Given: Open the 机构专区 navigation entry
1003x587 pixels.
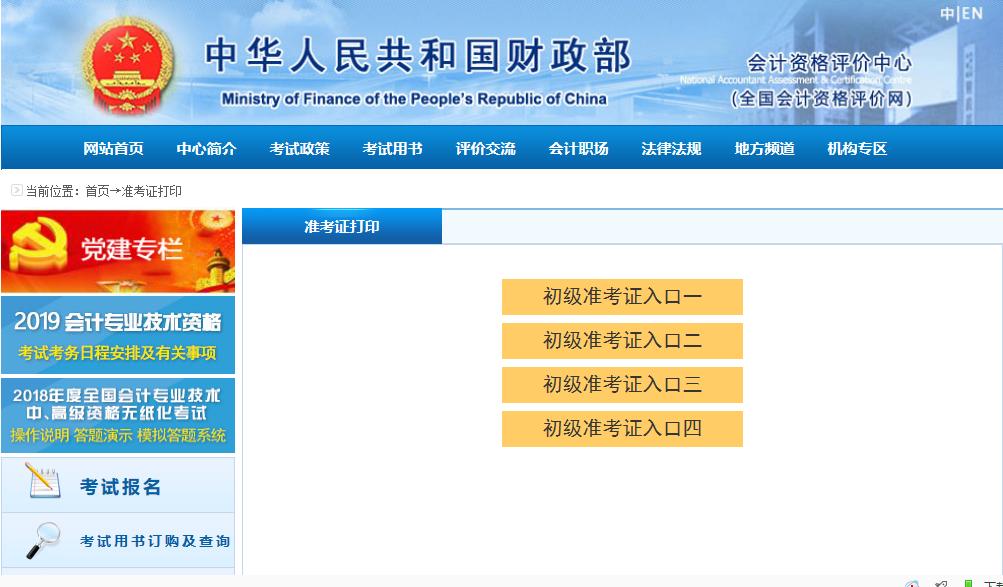Looking at the screenshot, I should (x=855, y=146).
